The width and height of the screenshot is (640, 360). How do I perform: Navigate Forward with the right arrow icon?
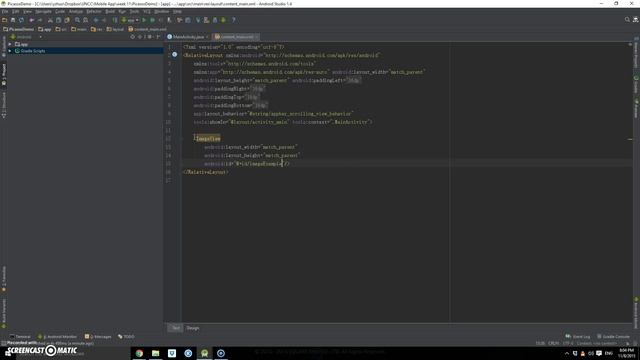click(x=104, y=20)
